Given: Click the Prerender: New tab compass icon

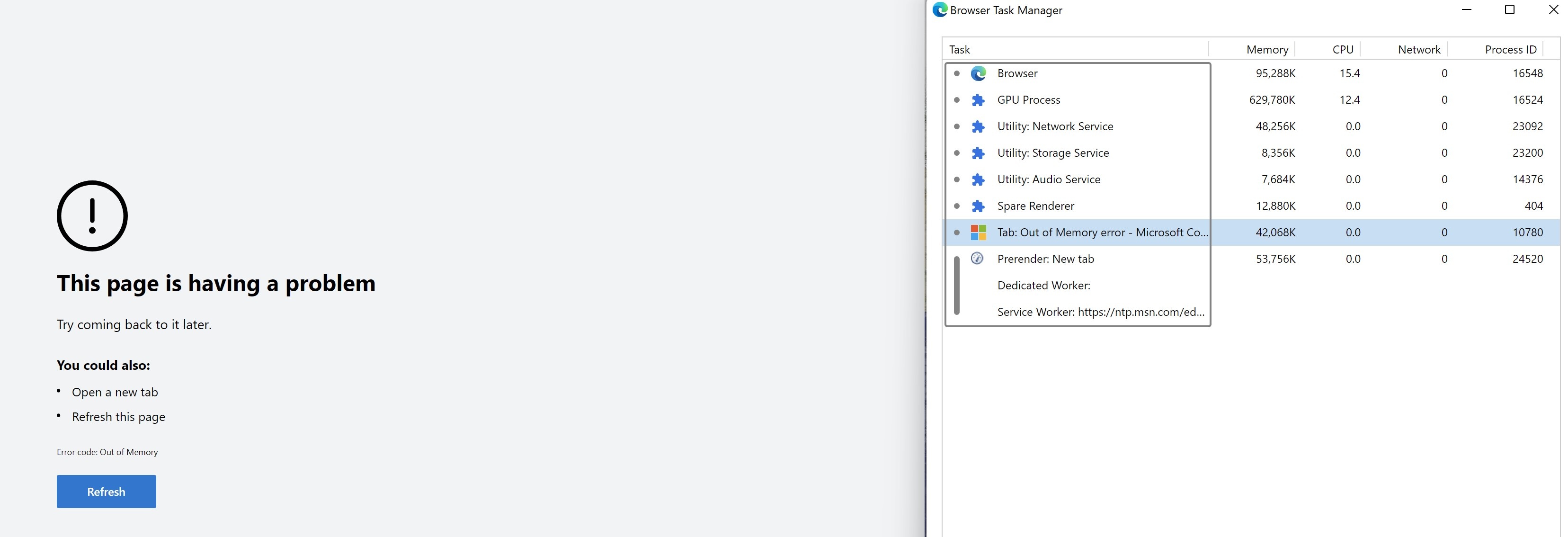Looking at the screenshot, I should pyautogui.click(x=976, y=258).
